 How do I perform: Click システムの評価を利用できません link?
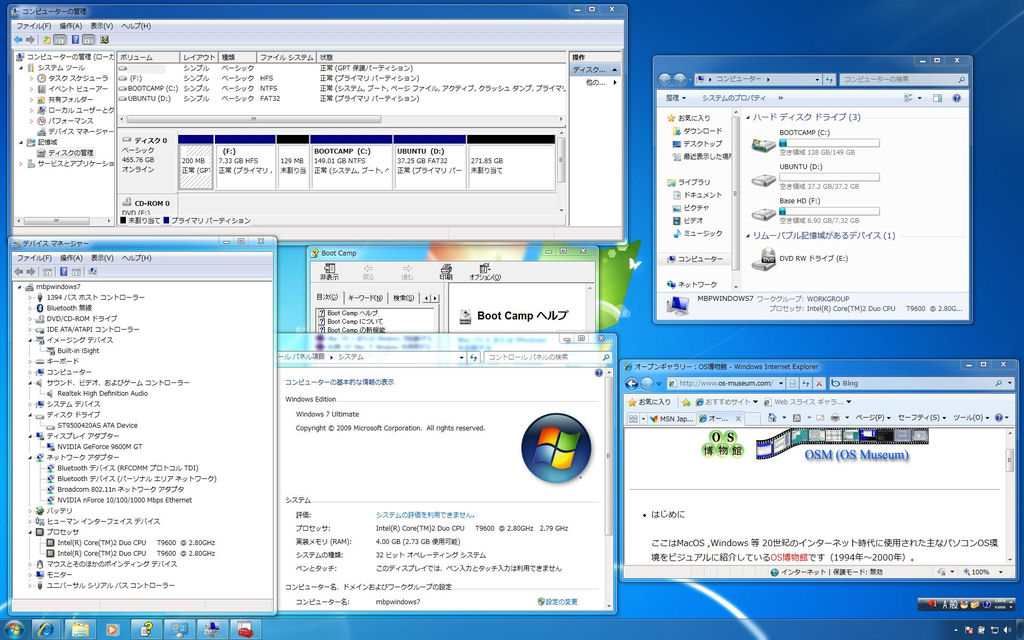click(x=425, y=515)
